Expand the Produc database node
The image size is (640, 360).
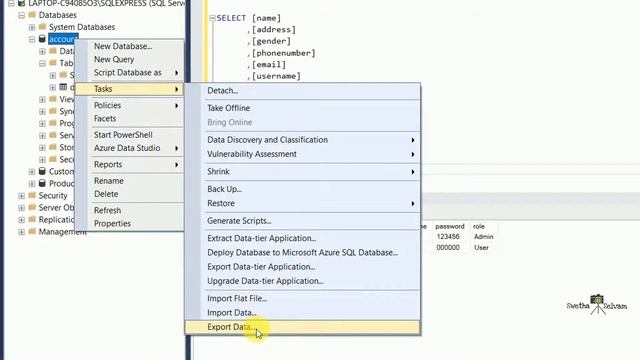click(32, 184)
